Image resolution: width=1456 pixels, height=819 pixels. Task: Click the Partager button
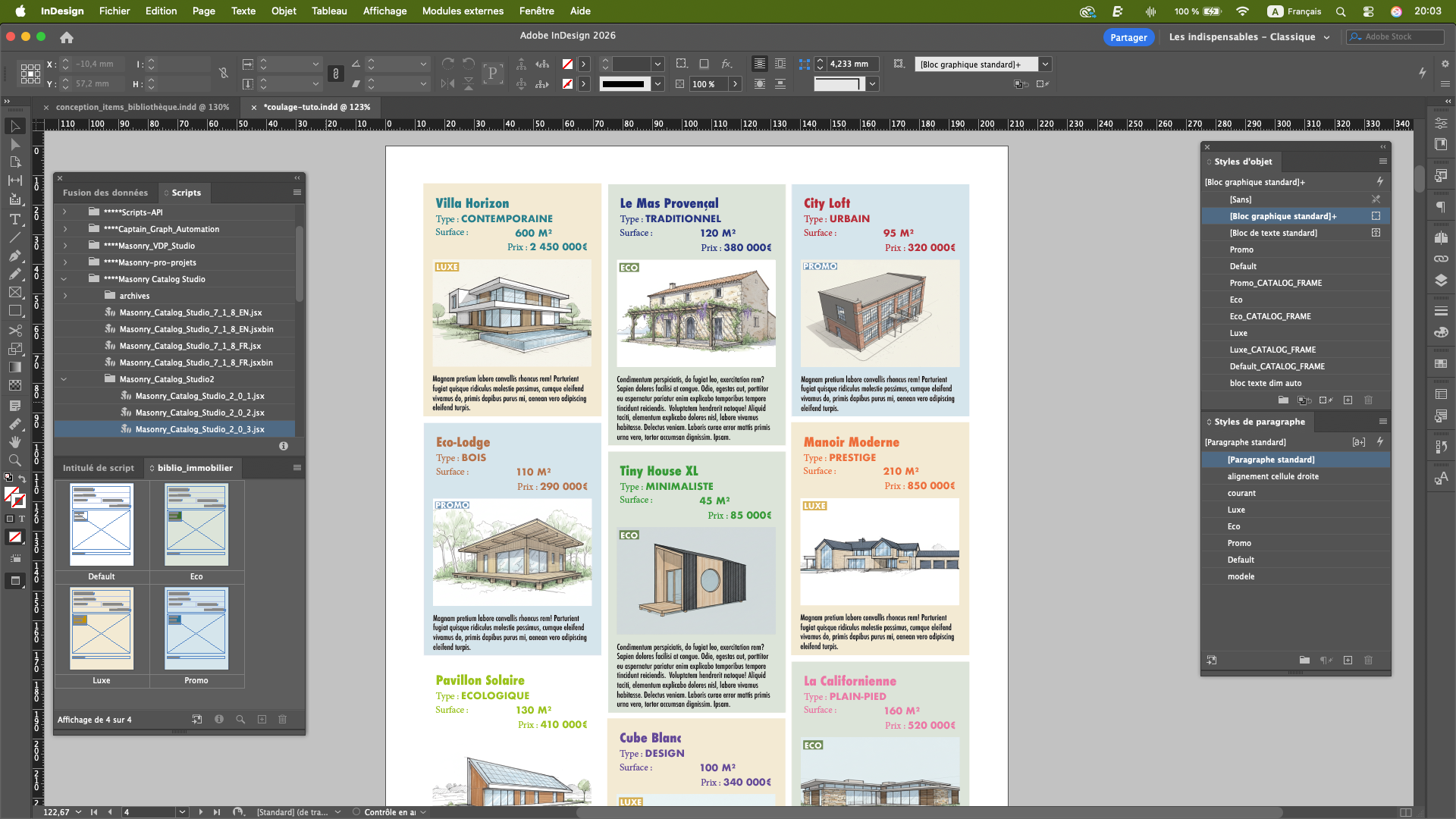(x=1128, y=37)
